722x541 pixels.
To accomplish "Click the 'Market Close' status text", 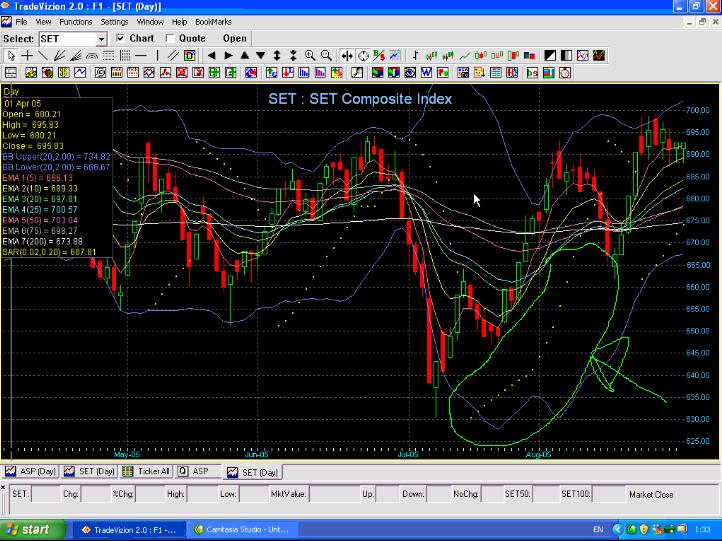I will (651, 494).
